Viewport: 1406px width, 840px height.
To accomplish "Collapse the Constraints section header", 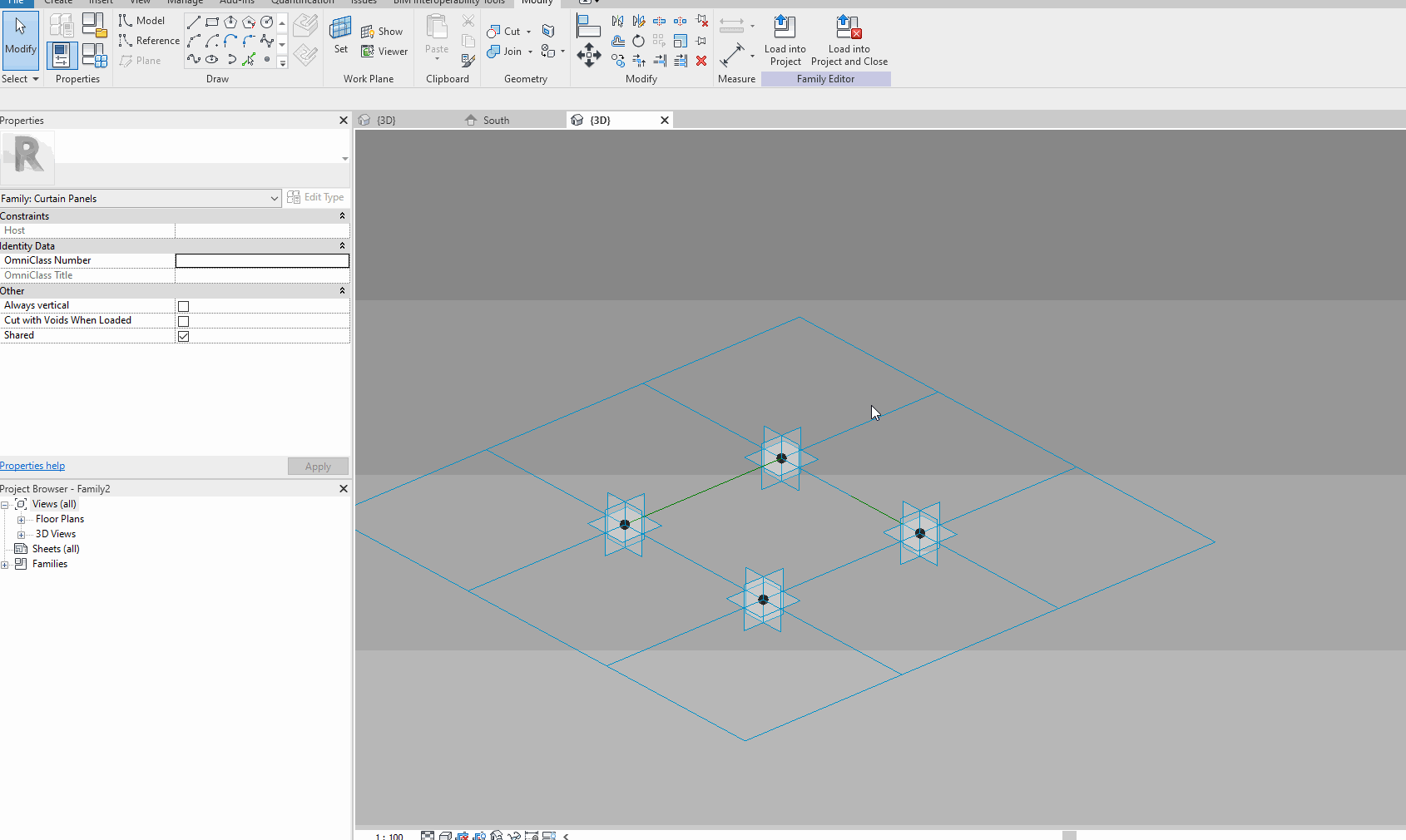I will pos(341,215).
